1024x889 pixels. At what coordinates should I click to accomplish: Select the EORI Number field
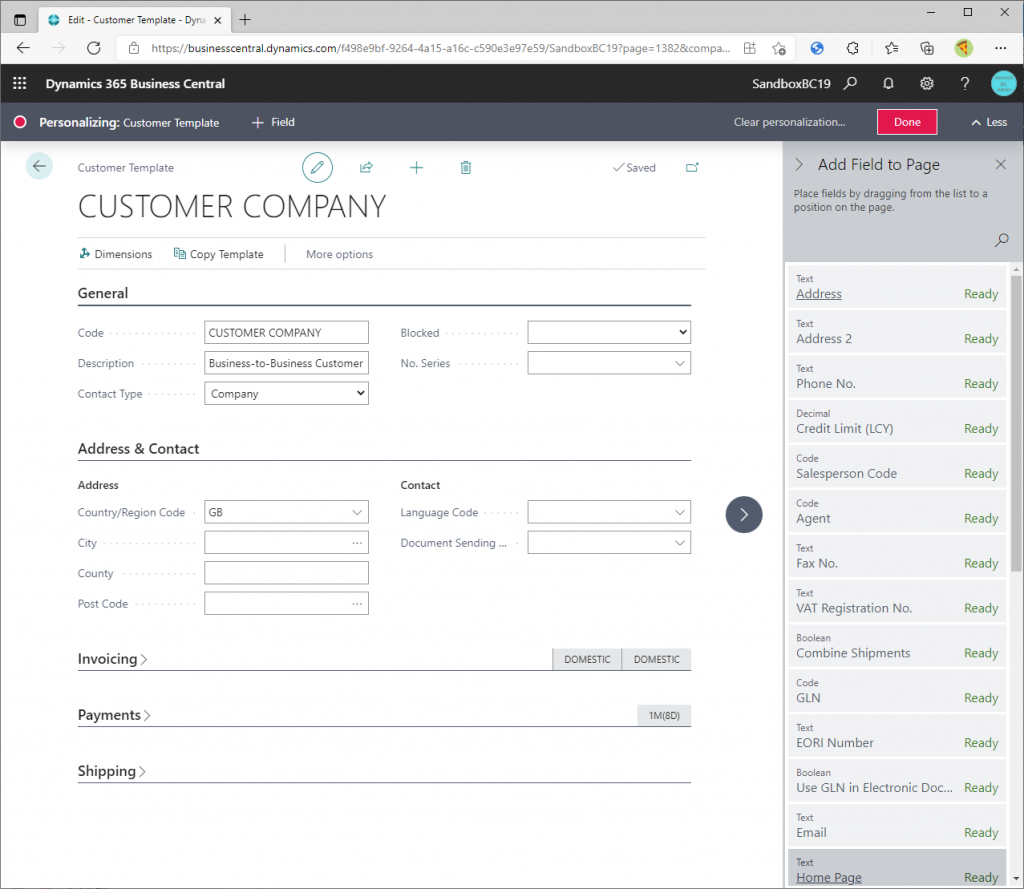click(897, 736)
